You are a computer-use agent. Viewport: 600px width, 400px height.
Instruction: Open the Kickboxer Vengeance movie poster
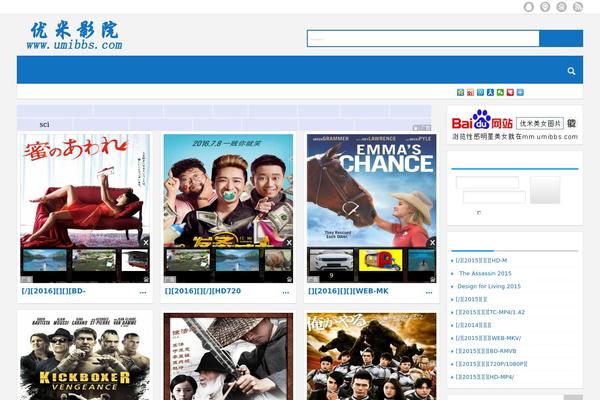point(85,357)
